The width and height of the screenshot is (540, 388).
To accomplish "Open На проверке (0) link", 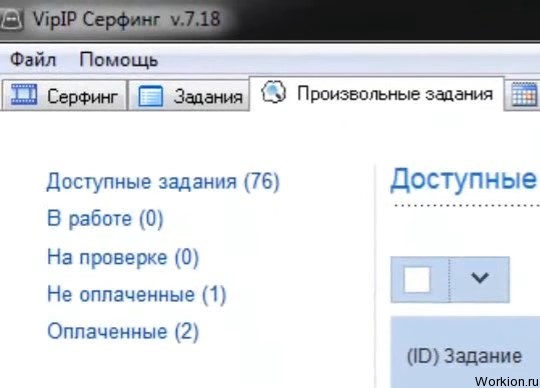I will coord(123,257).
